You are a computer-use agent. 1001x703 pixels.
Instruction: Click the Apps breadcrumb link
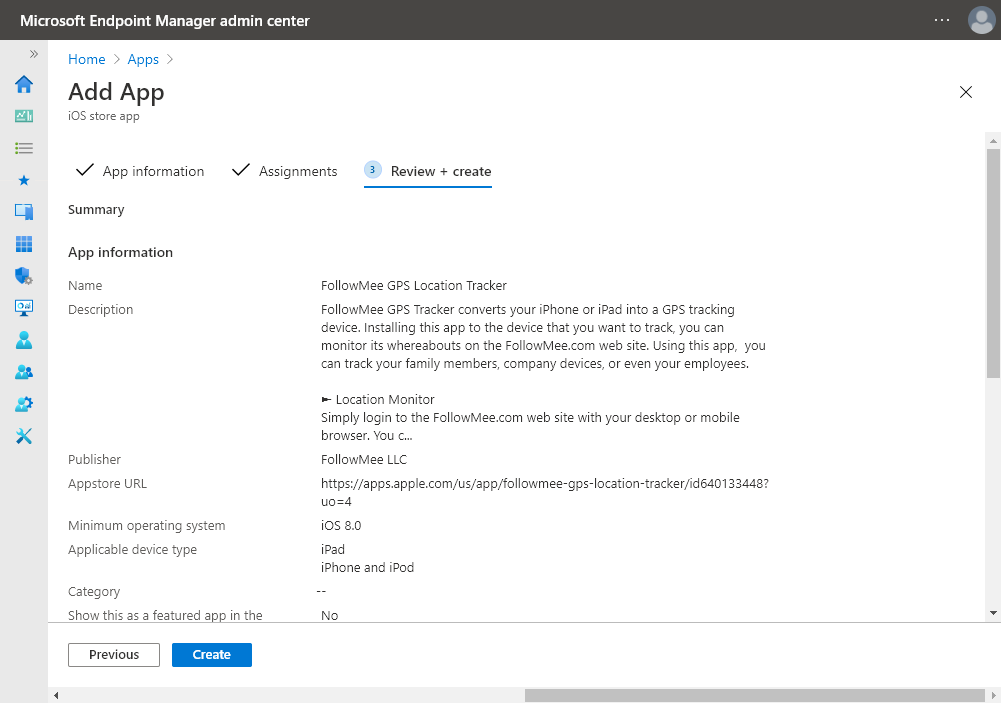(x=143, y=59)
